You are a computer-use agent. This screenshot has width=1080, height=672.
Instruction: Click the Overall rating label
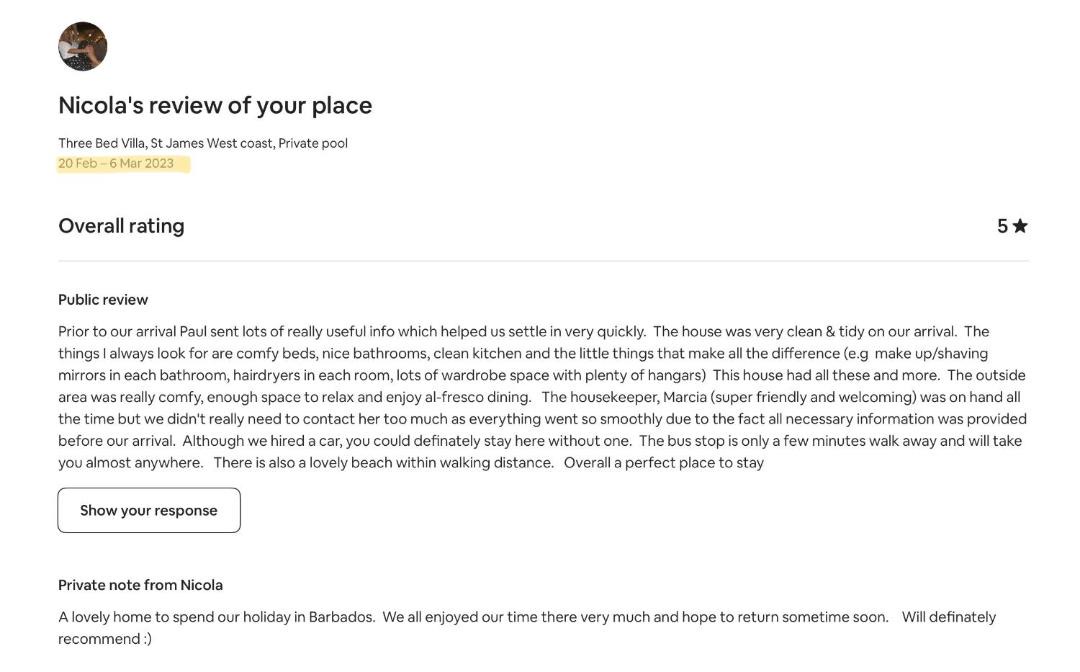click(121, 226)
